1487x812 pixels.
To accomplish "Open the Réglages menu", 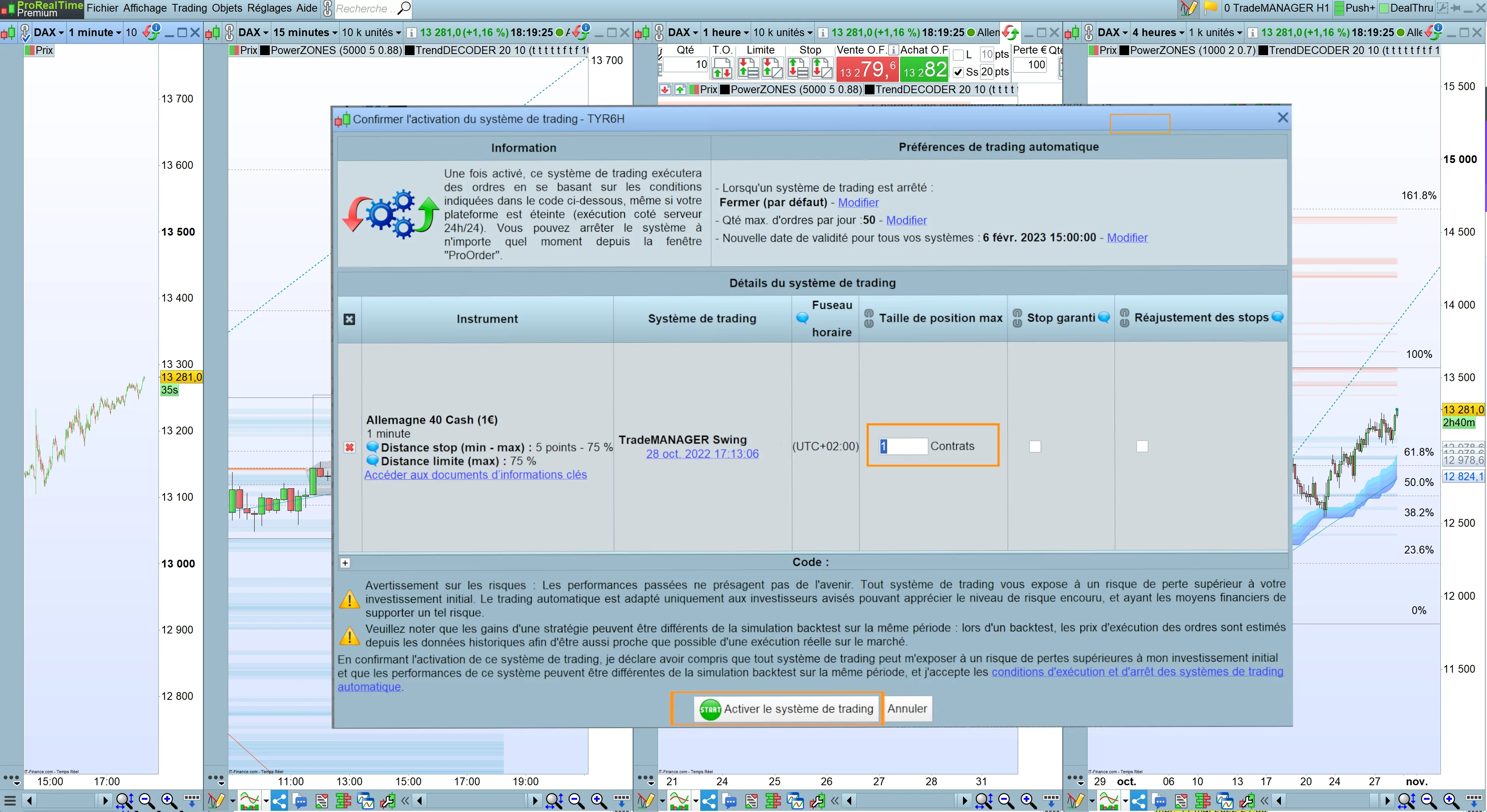I will click(269, 8).
